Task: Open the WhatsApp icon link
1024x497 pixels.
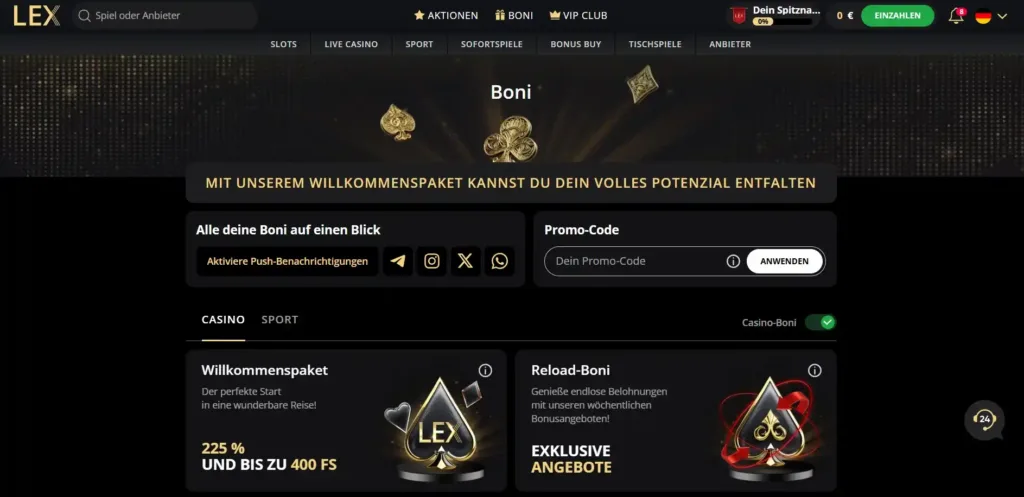Action: coord(500,261)
